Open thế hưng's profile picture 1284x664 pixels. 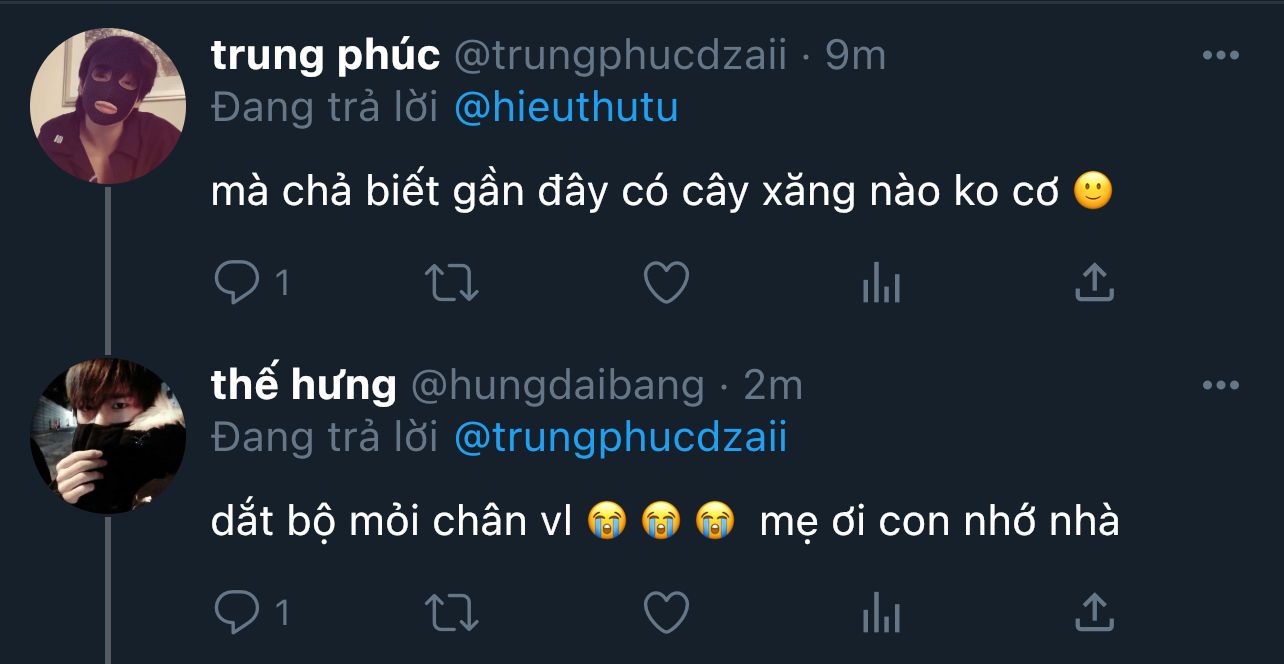[108, 435]
